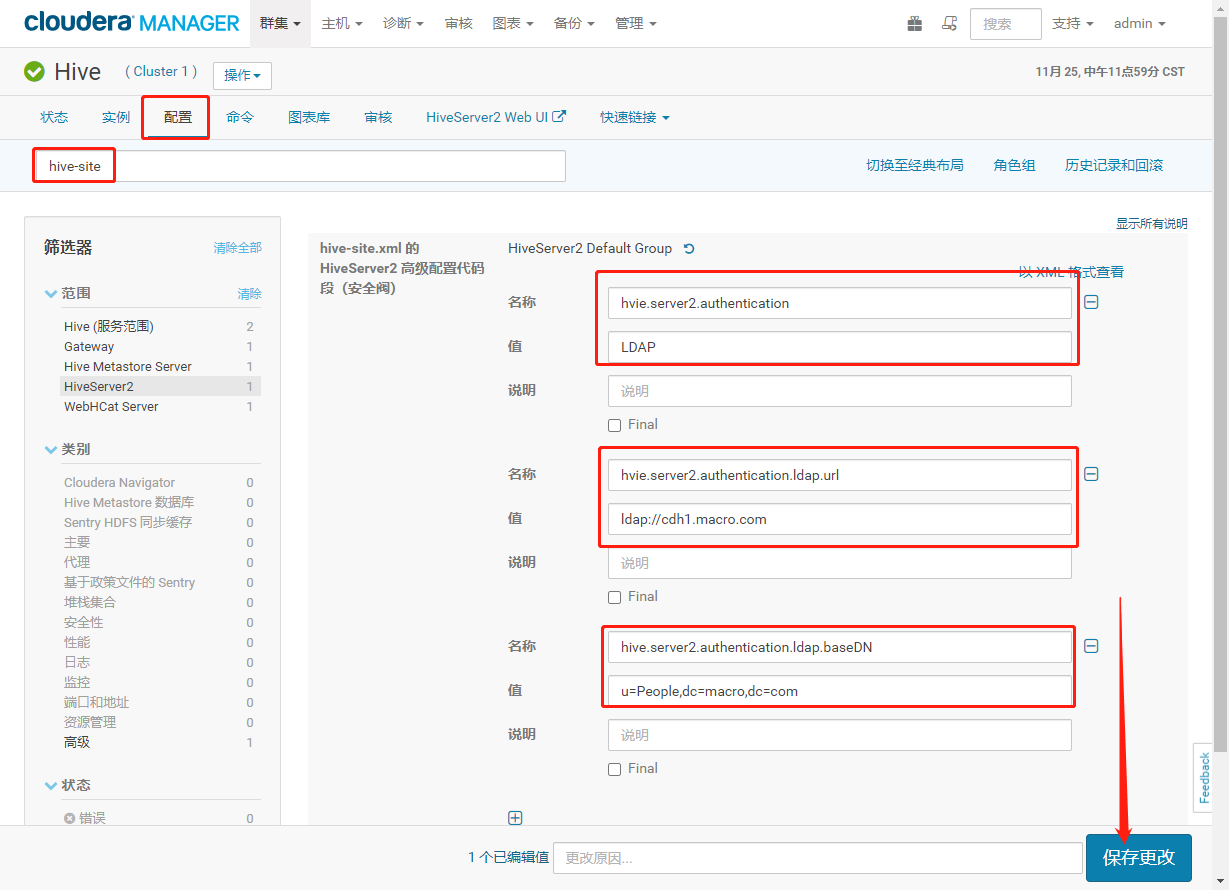
Task: Click the name field with ldap.baseDN
Action: click(x=839, y=647)
